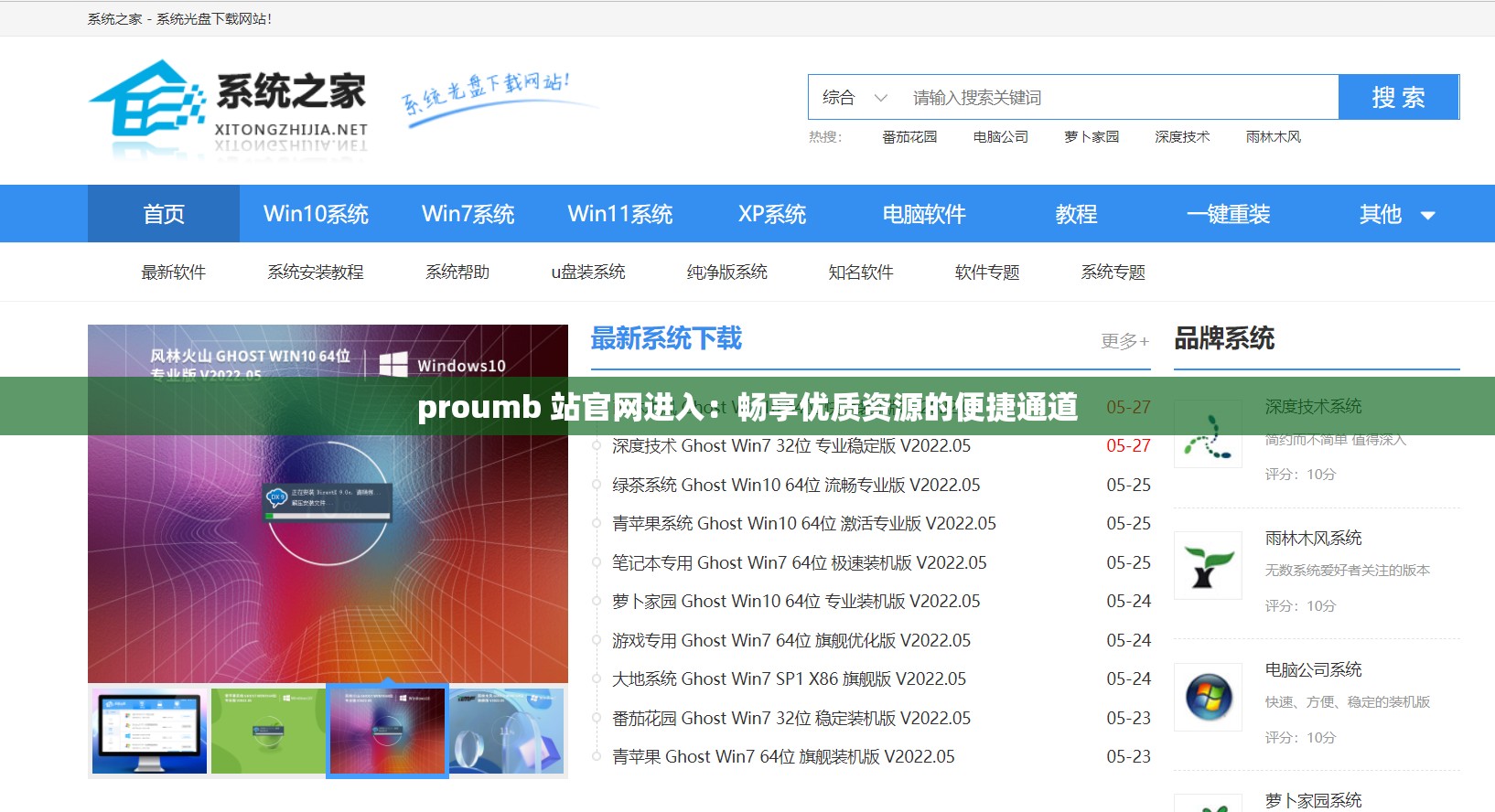Select the light blue slideshow thumbnail
The width and height of the screenshot is (1495, 812).
point(507,732)
